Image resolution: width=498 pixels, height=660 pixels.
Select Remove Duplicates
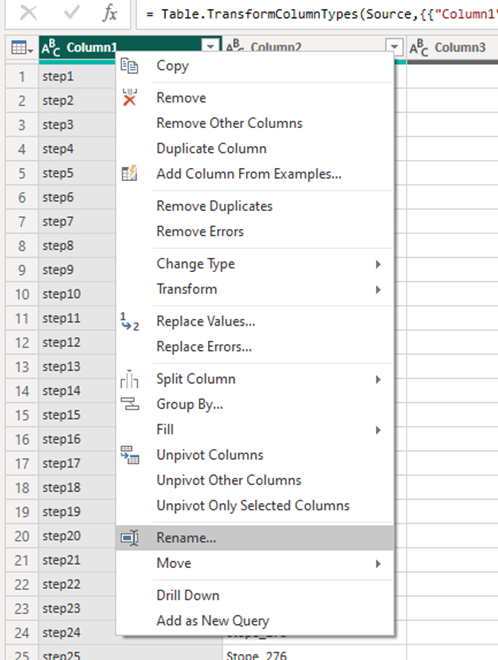tap(215, 206)
